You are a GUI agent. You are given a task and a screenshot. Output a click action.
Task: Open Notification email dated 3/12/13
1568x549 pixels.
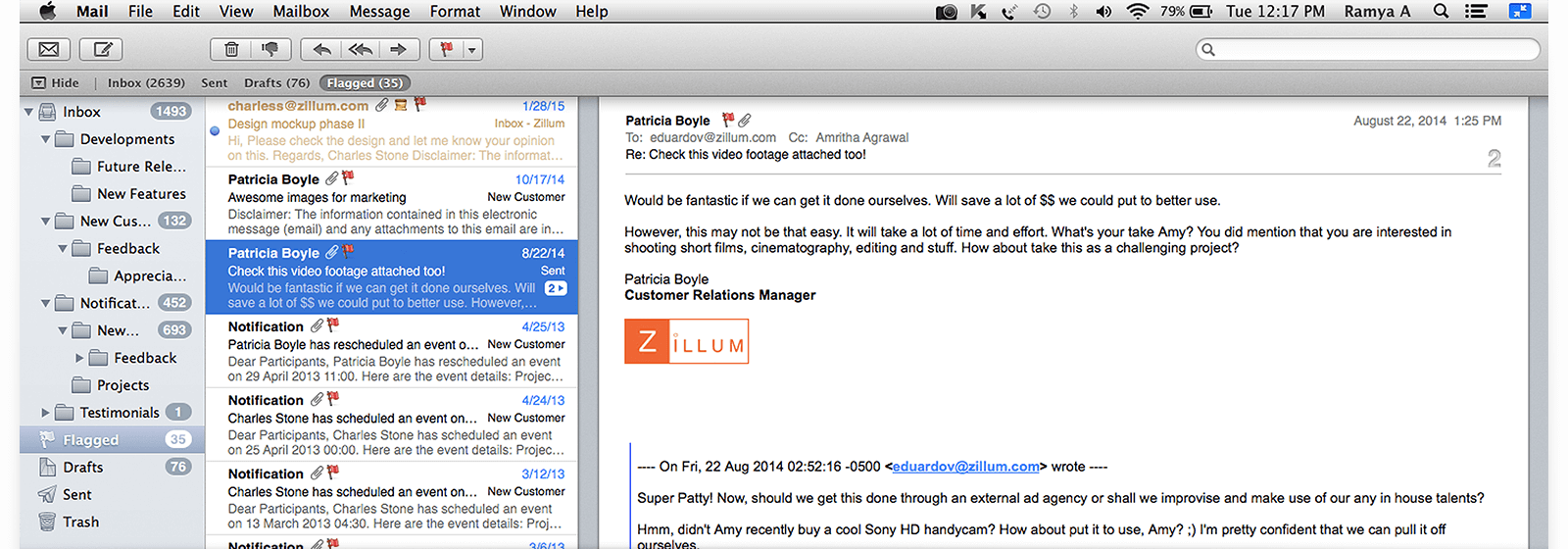click(x=392, y=498)
